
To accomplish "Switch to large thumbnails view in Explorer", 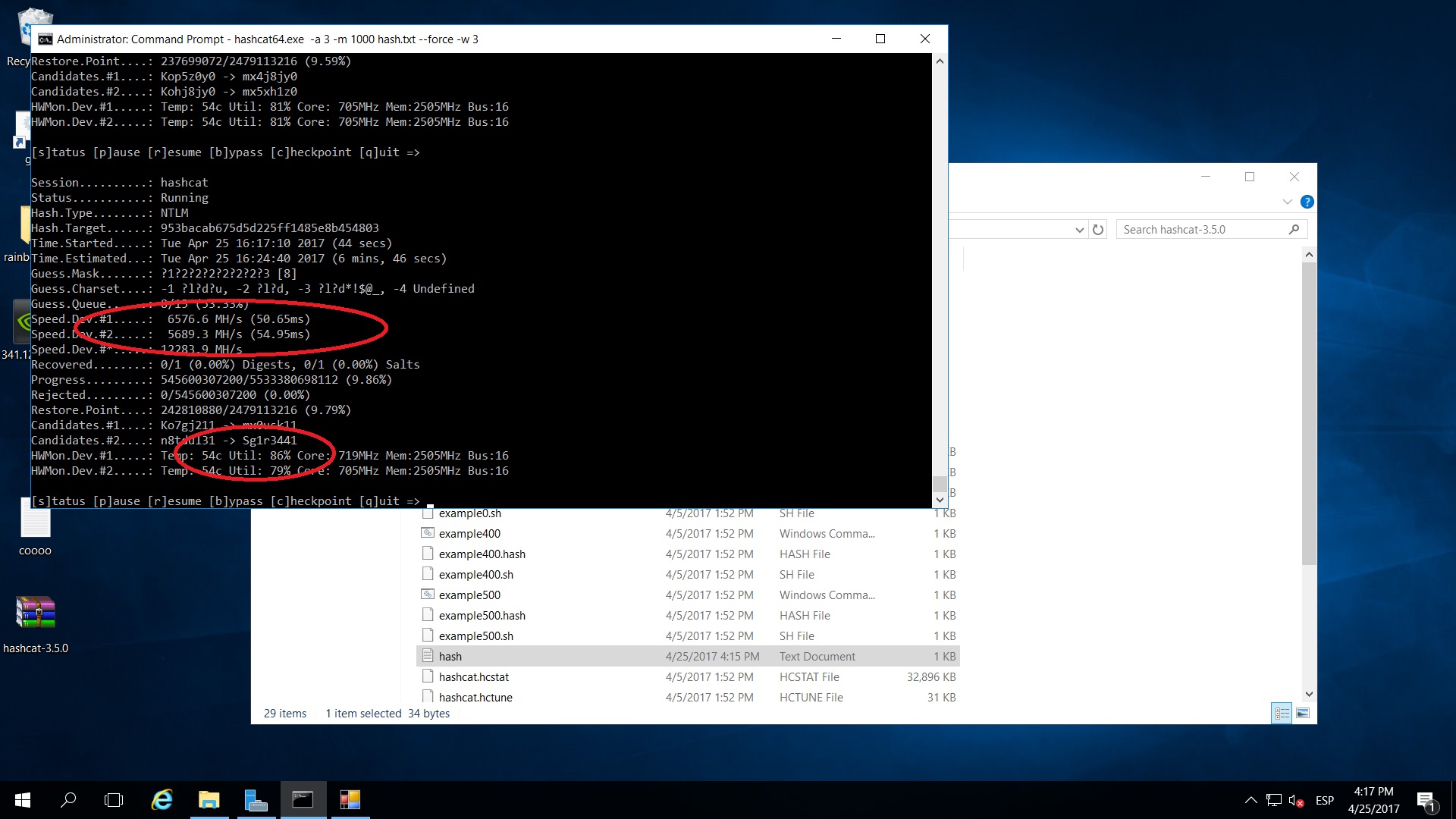I will click(x=1302, y=713).
